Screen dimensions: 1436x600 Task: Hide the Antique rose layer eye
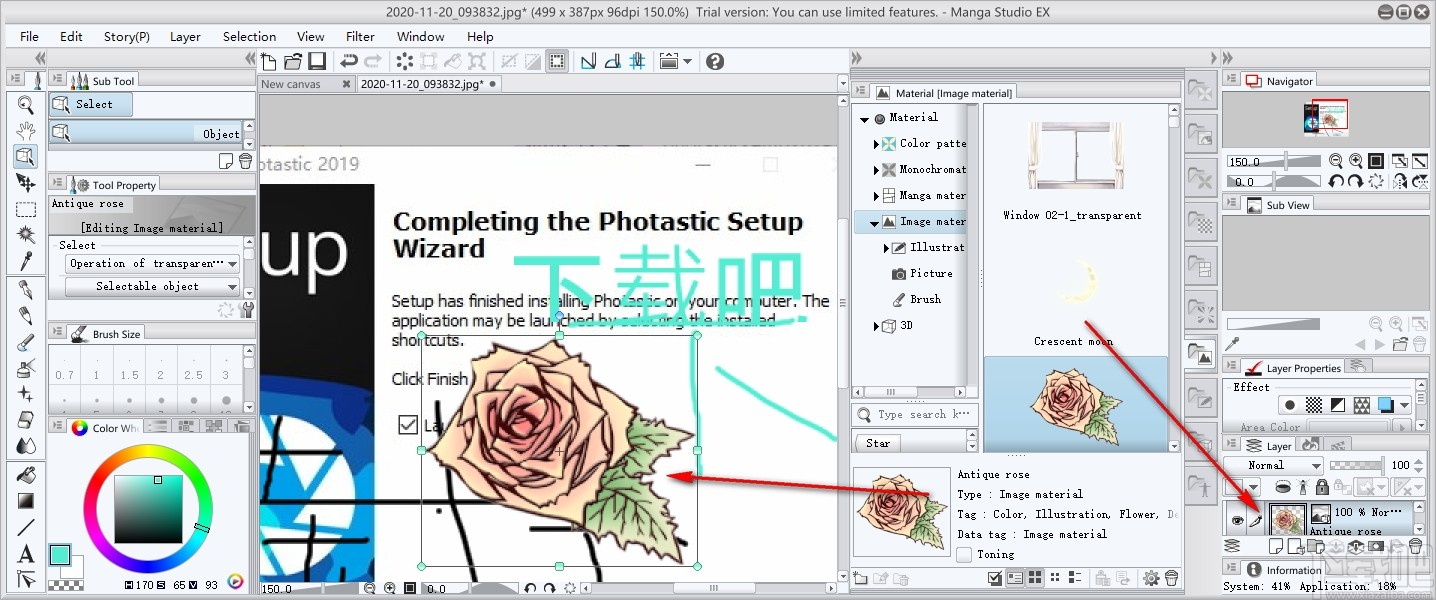tap(1237, 520)
